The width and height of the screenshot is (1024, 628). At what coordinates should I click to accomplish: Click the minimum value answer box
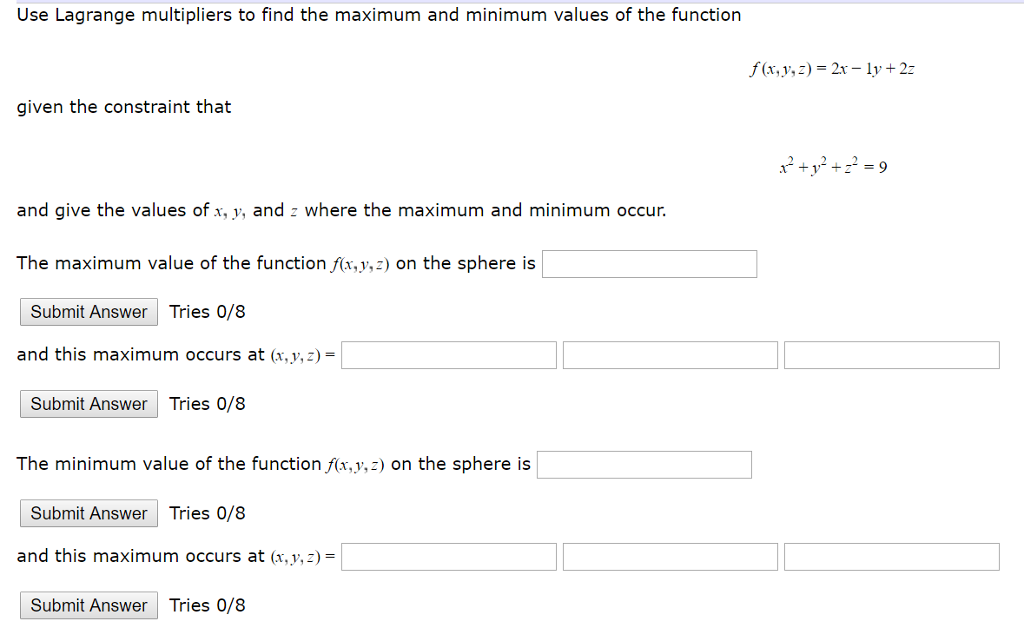click(644, 464)
